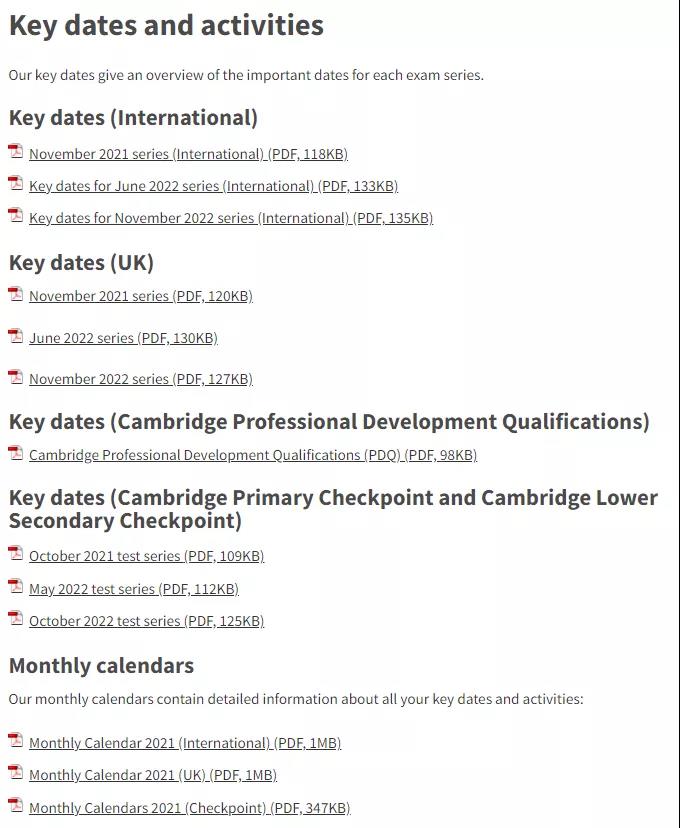Open Key dates for June 2022 series (International)

click(x=213, y=185)
